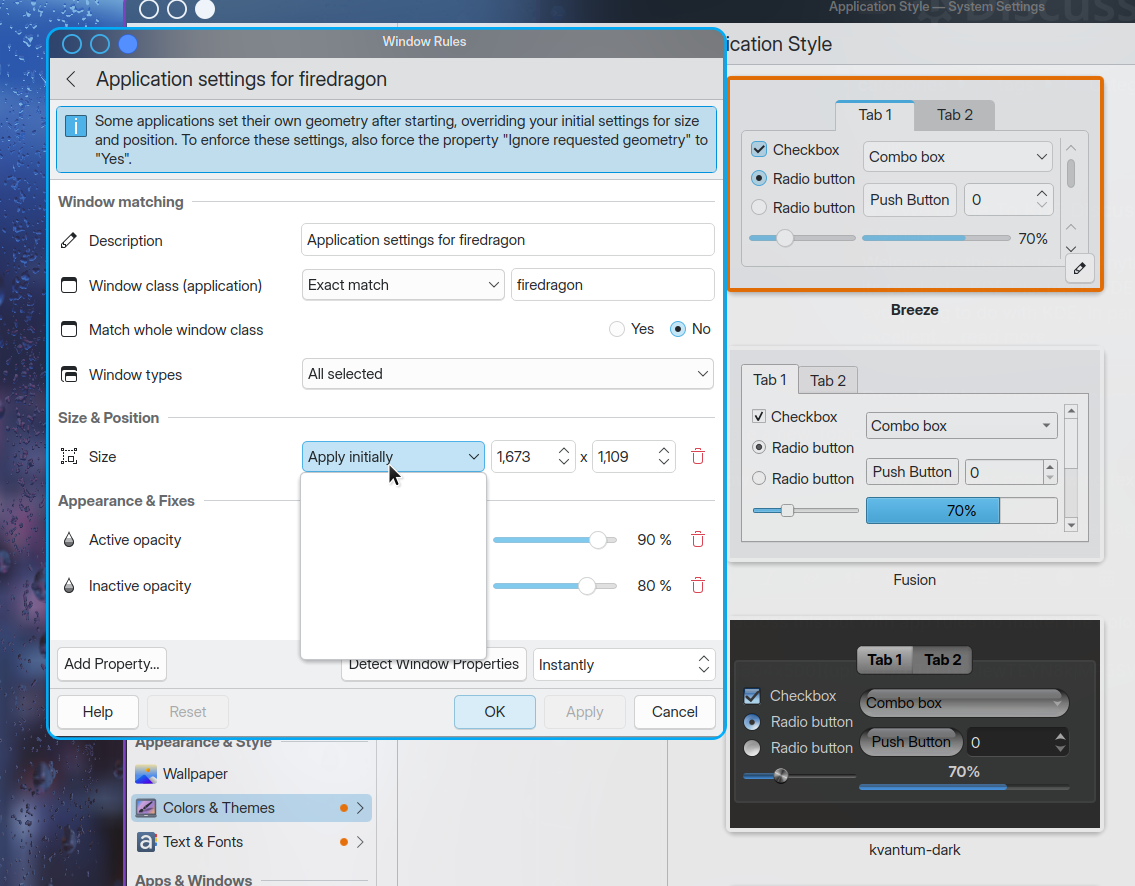Image resolution: width=1135 pixels, height=886 pixels.
Task: Remove the Inactive opacity property
Action: (x=698, y=586)
